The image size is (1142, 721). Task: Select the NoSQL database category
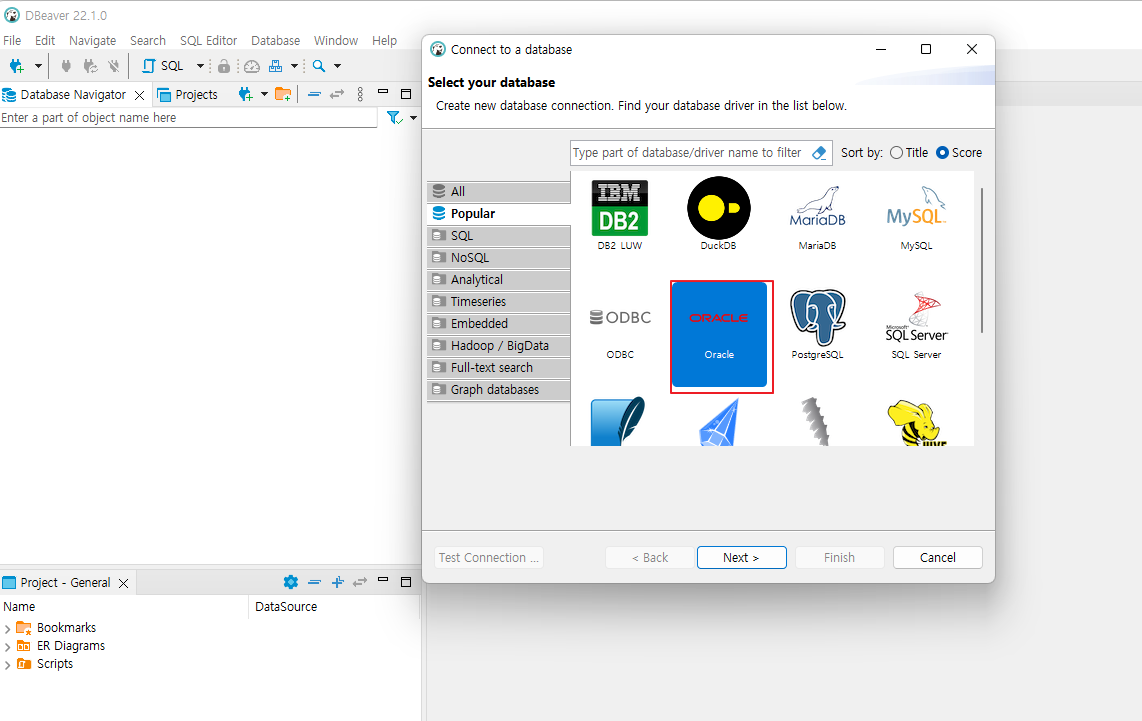[x=498, y=258]
